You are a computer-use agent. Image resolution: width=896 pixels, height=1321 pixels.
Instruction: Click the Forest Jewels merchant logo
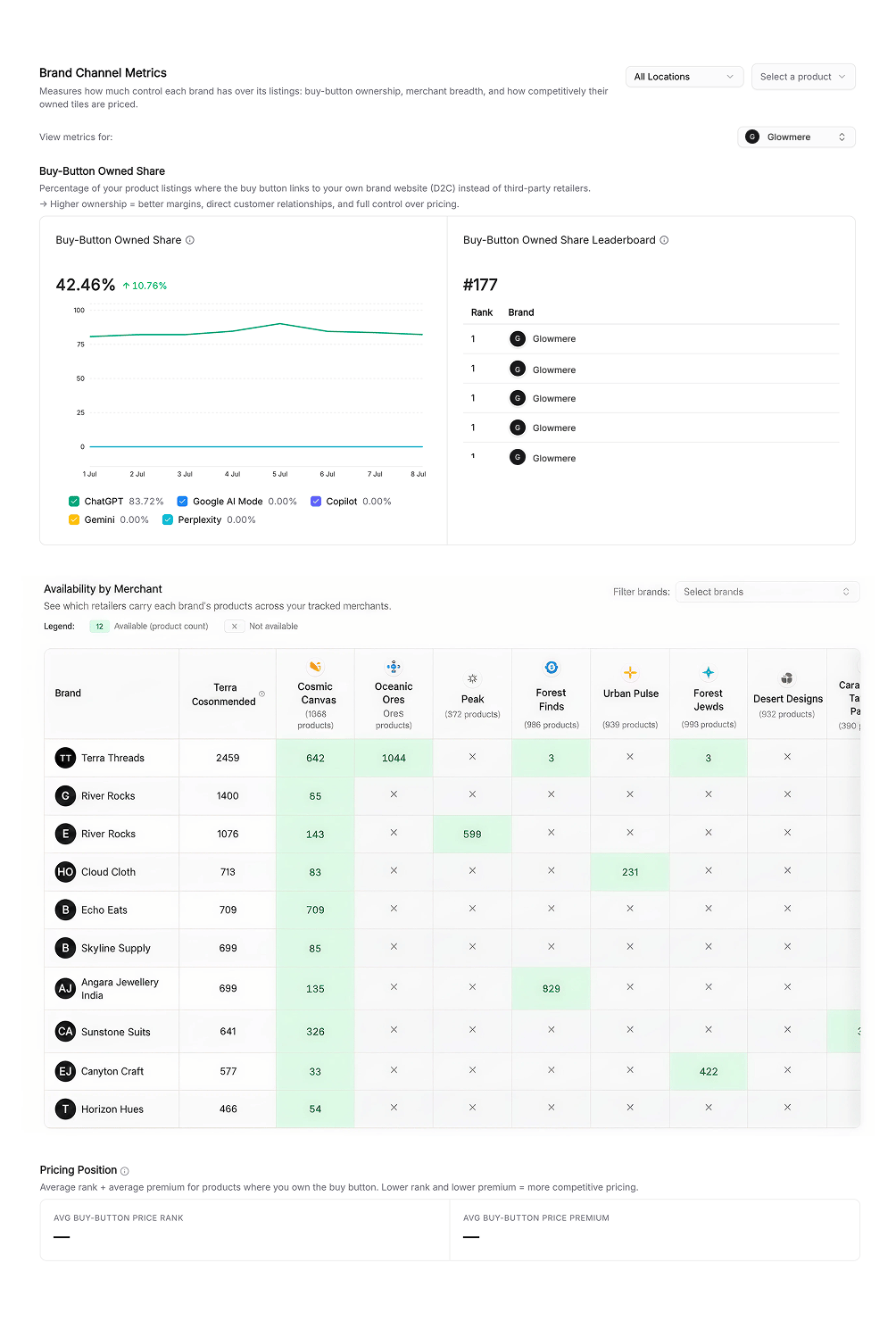point(709,672)
